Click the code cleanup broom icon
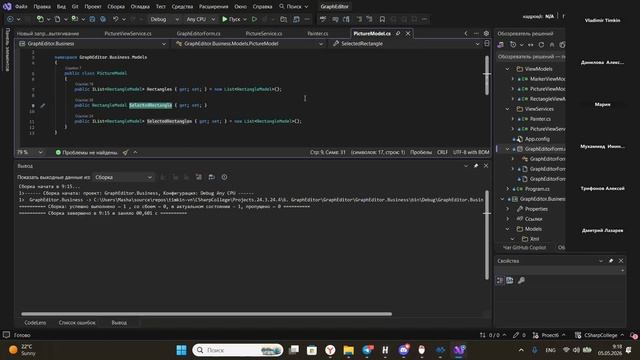The width and height of the screenshot is (640, 360). (x=125, y=152)
